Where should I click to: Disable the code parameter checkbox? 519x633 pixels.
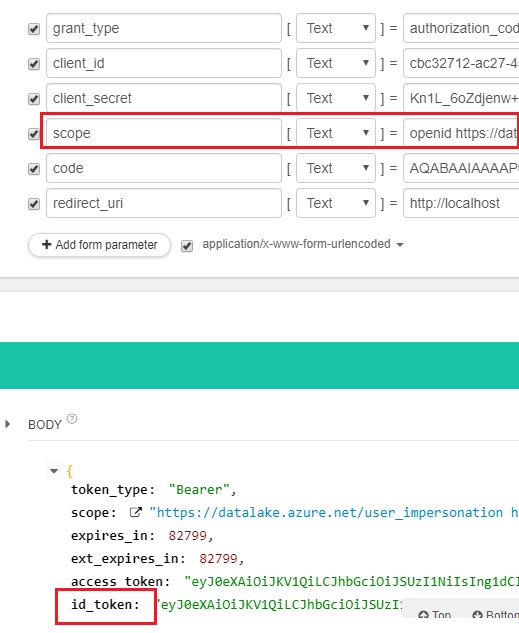coord(34,169)
